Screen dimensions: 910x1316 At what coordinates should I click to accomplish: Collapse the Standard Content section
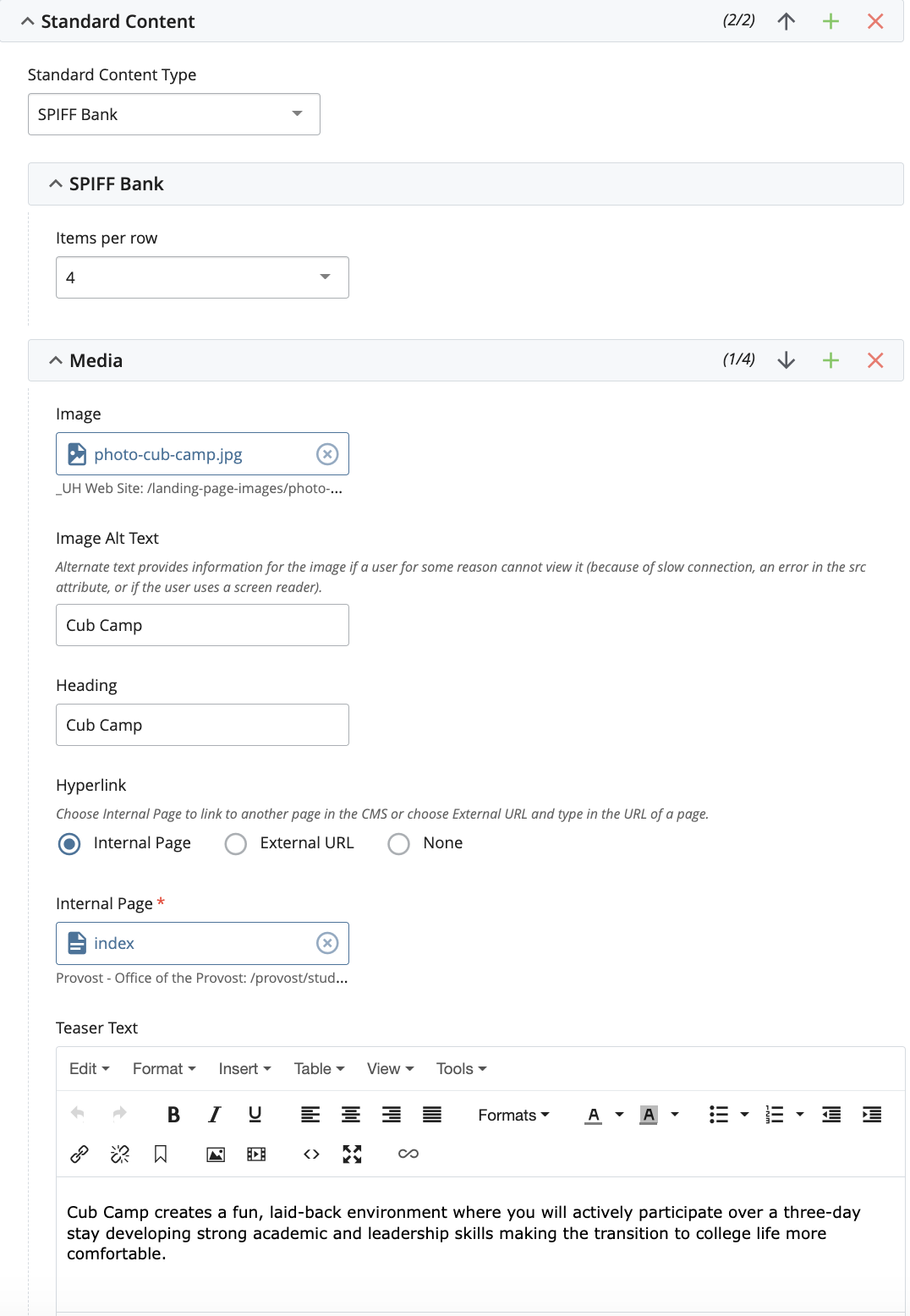tap(28, 21)
